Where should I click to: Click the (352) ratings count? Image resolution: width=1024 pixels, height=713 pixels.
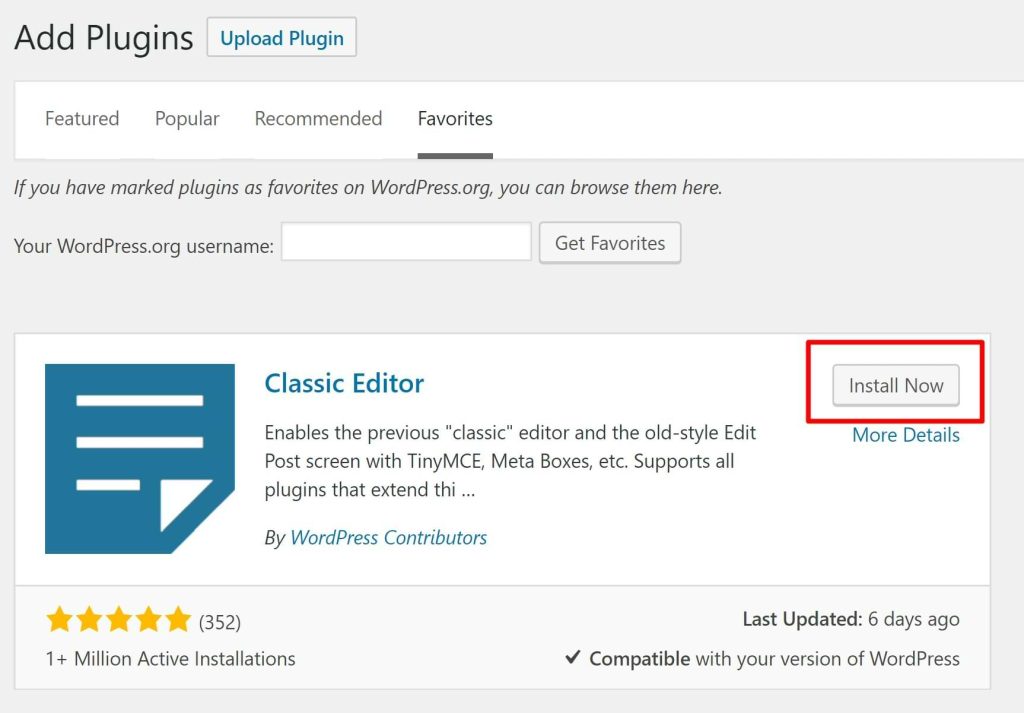pos(220,622)
